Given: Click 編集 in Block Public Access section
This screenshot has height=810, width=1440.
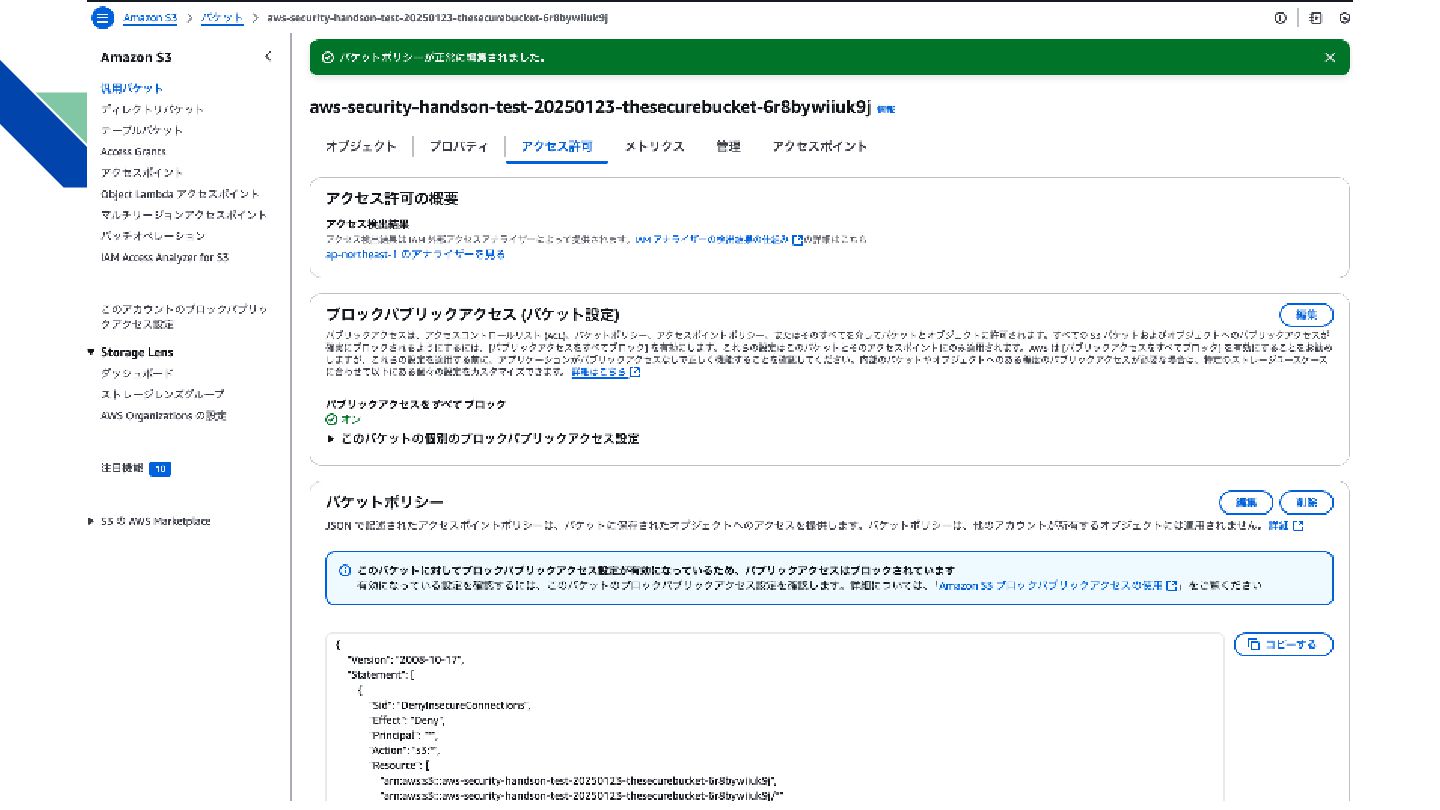Looking at the screenshot, I should click(1306, 314).
